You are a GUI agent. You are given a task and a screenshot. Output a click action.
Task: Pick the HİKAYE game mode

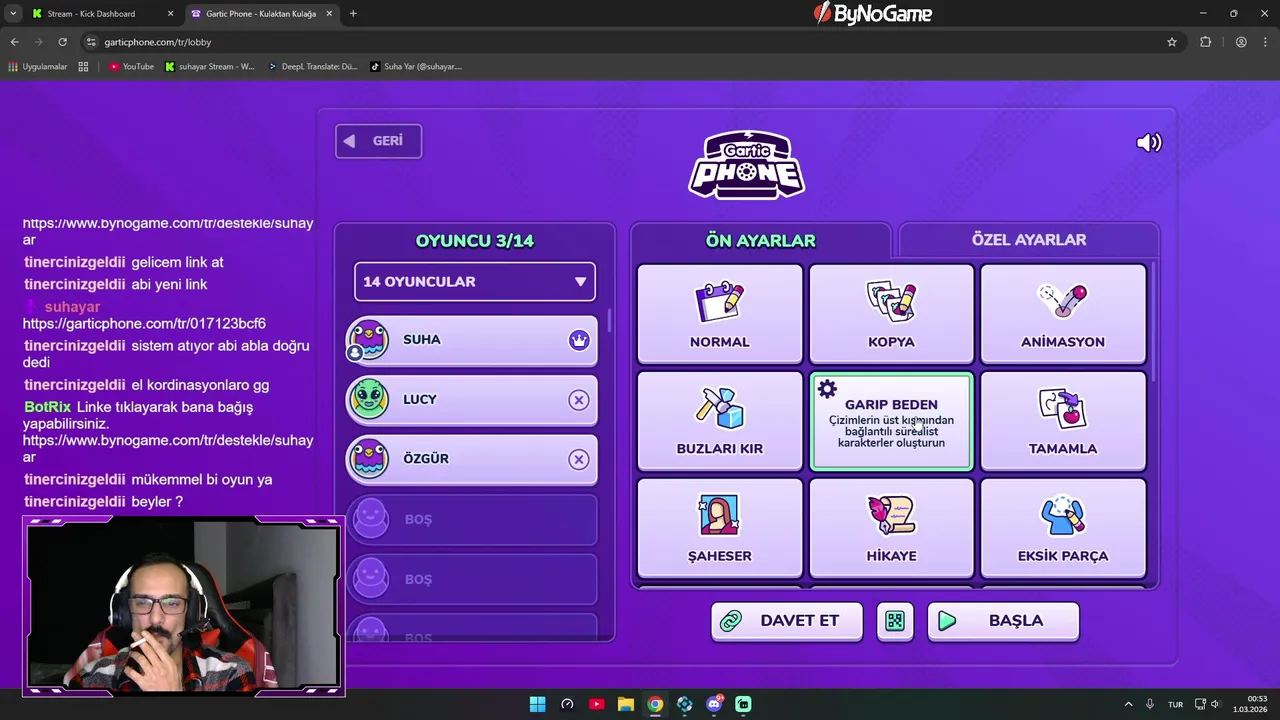click(891, 528)
